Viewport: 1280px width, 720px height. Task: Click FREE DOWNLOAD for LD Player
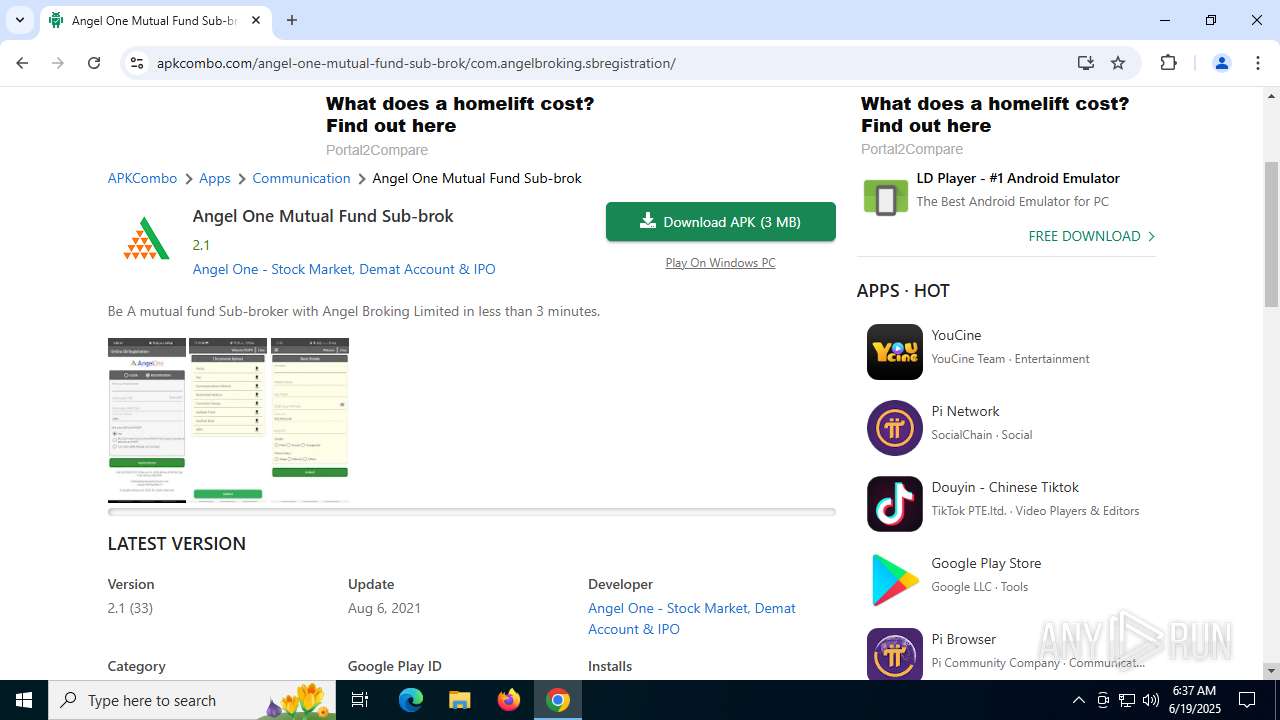pyautogui.click(x=1092, y=236)
